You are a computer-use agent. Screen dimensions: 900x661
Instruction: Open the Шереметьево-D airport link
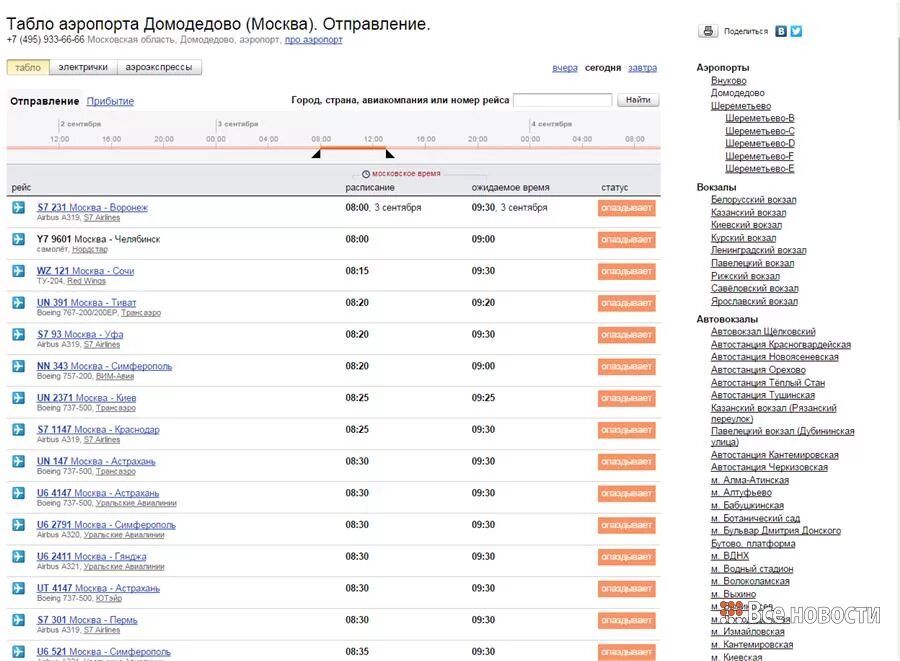point(760,143)
